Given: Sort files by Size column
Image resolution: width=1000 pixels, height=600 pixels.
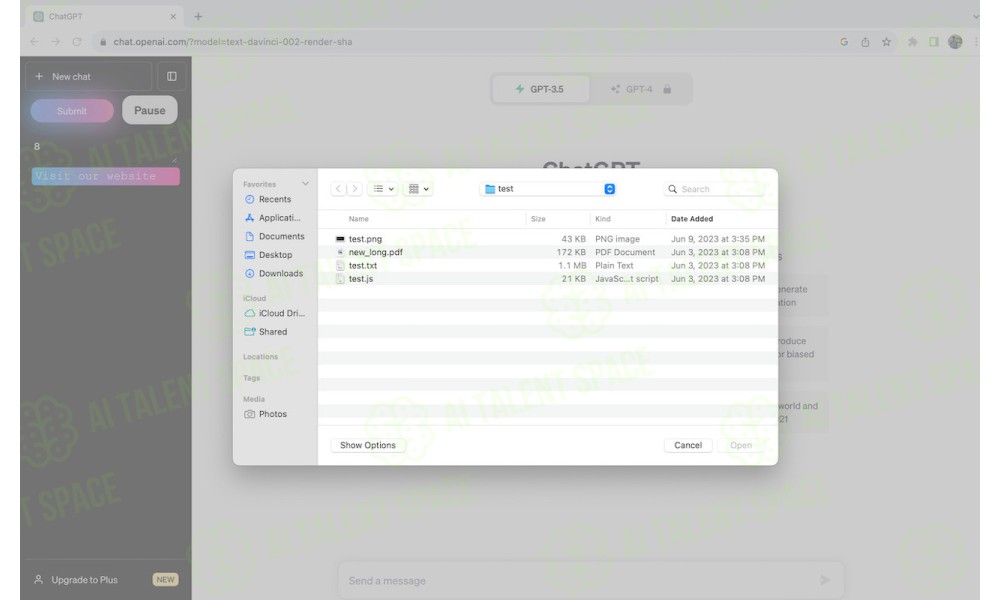Looking at the screenshot, I should click(x=538, y=219).
